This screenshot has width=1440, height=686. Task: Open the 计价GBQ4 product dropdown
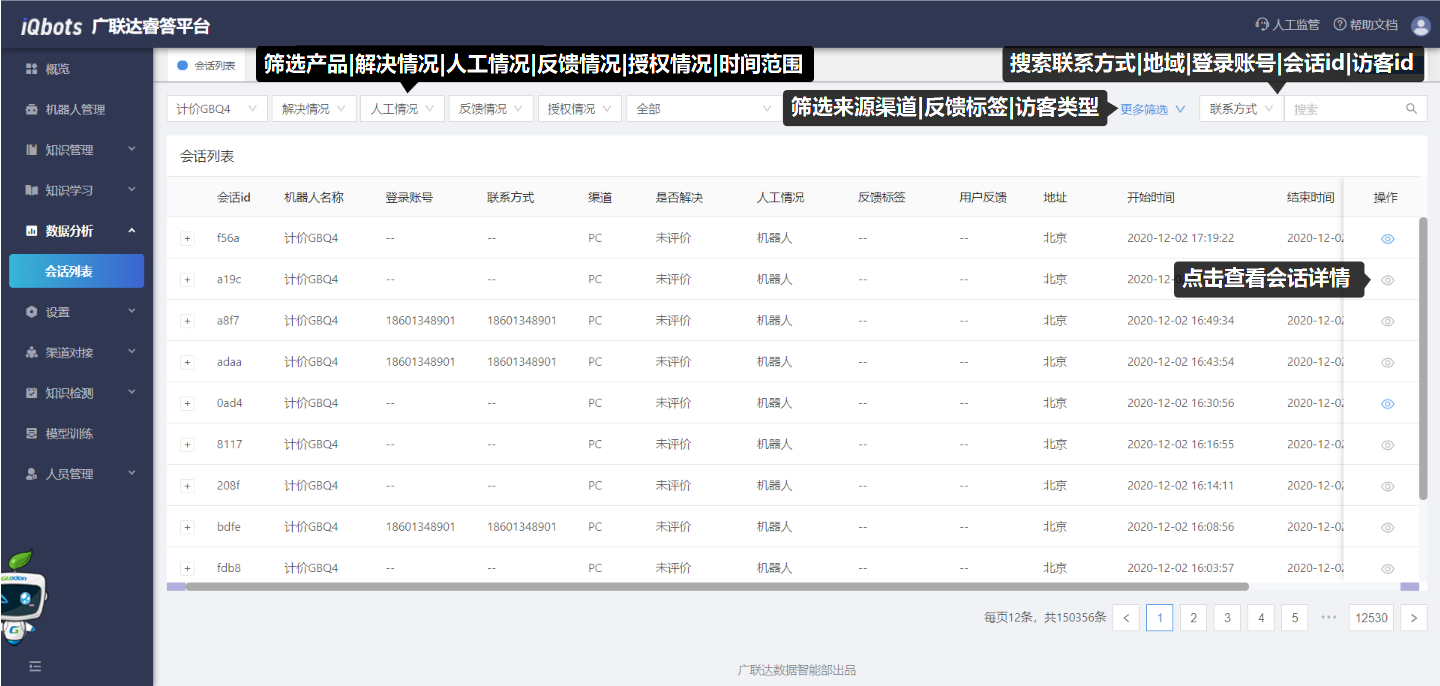tap(217, 109)
